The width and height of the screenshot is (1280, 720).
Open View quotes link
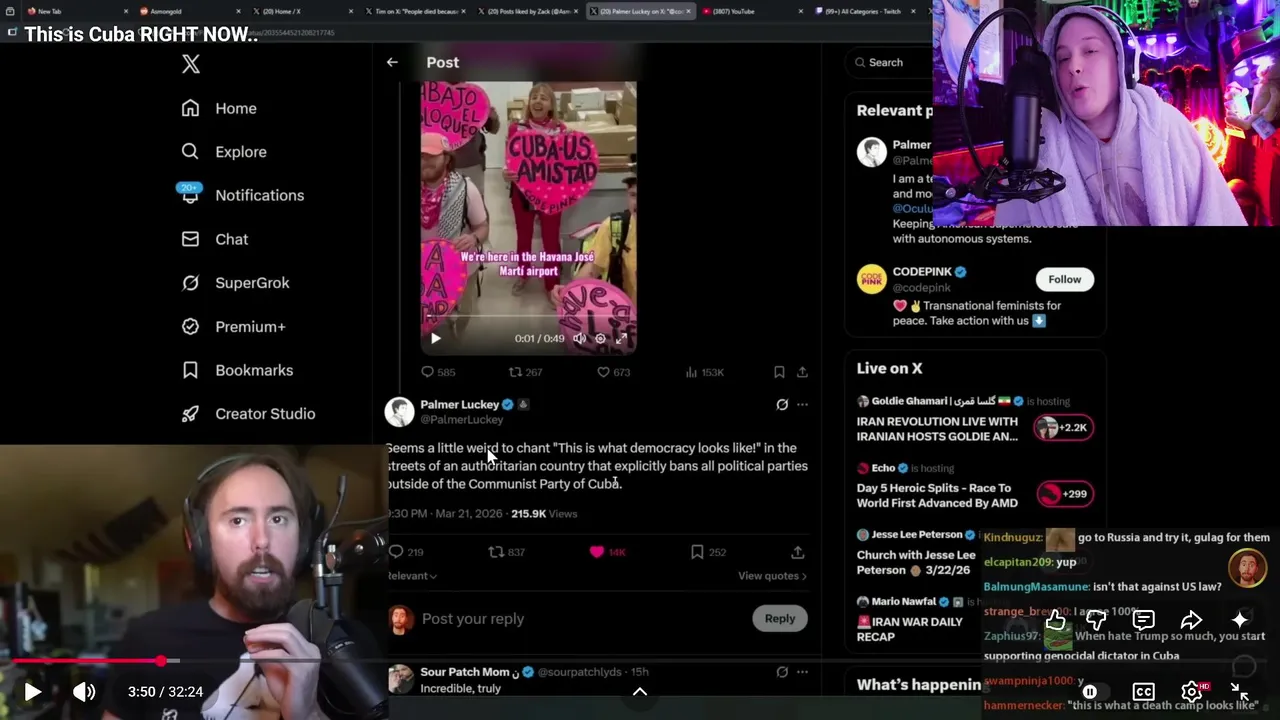772,576
